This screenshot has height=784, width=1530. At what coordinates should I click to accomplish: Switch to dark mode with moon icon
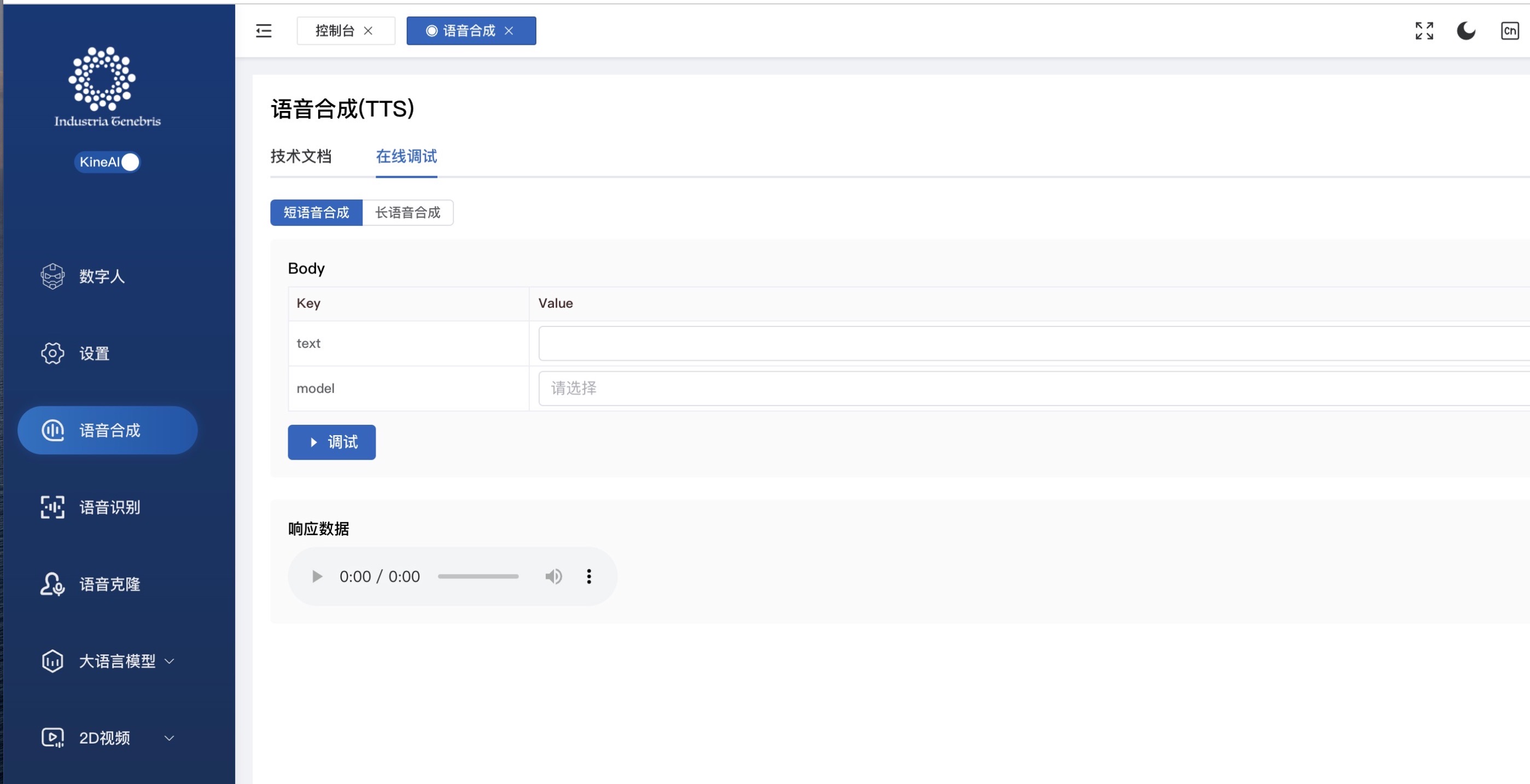point(1466,30)
